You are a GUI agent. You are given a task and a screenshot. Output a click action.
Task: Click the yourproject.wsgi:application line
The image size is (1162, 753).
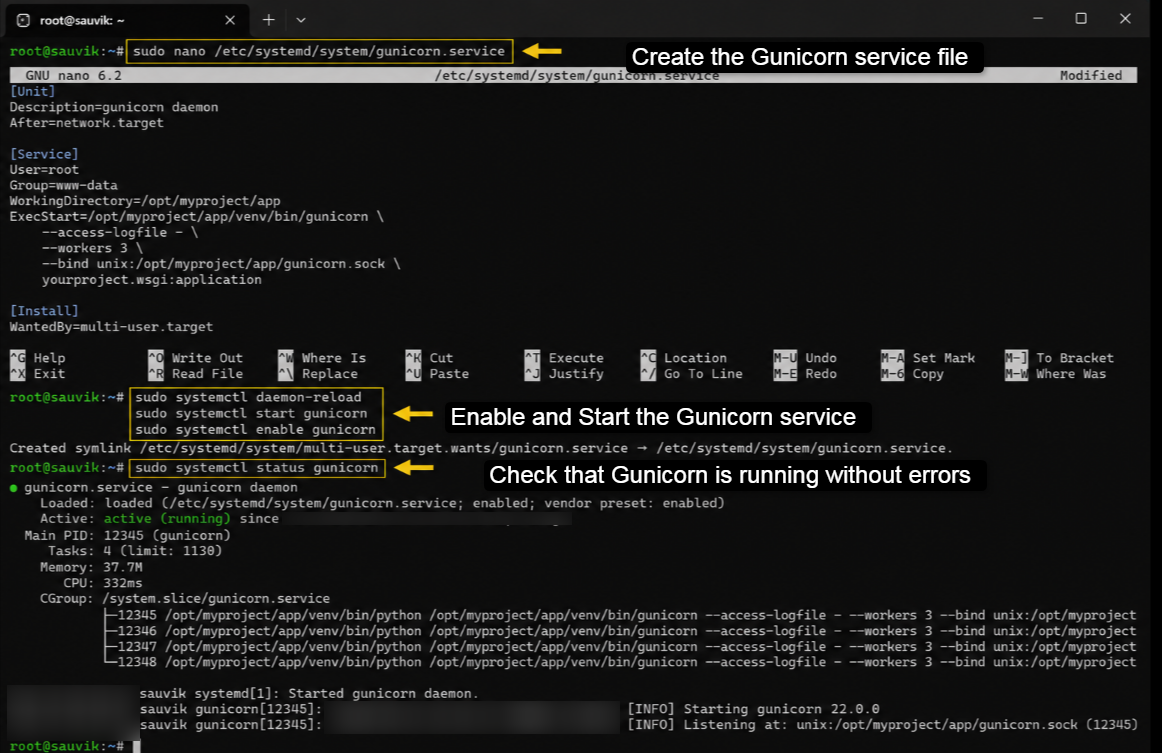click(x=151, y=279)
